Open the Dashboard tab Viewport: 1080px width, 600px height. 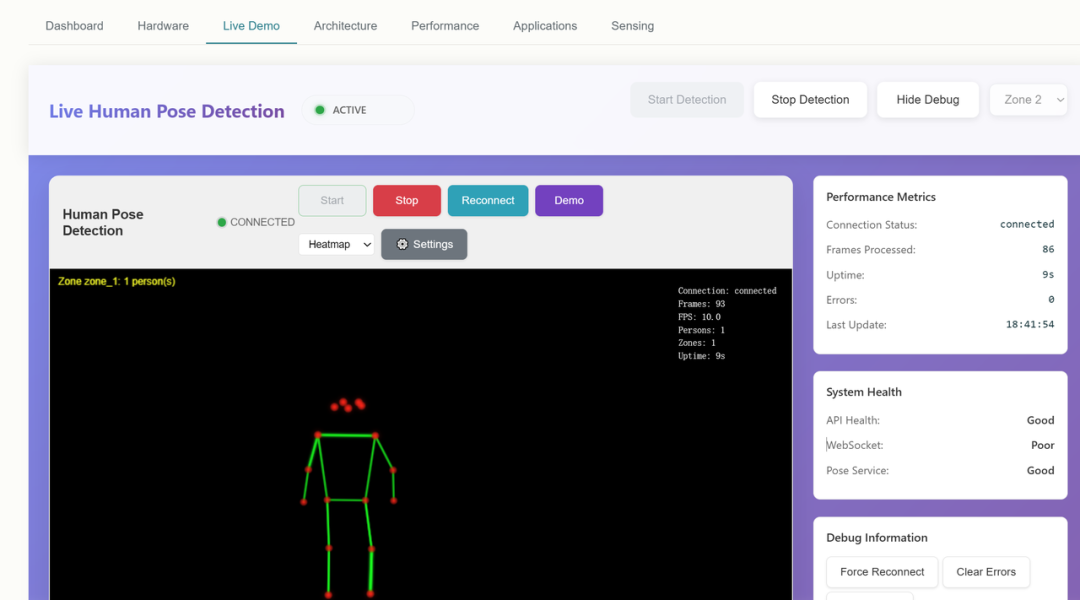[x=74, y=26]
